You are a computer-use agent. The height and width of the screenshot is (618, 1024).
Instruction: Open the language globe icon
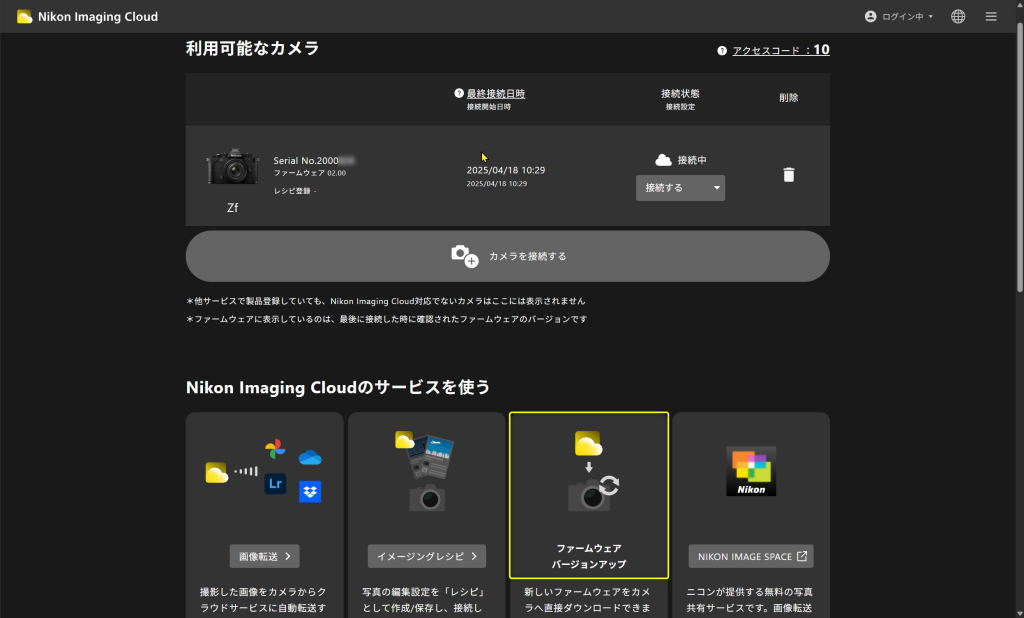tap(958, 16)
